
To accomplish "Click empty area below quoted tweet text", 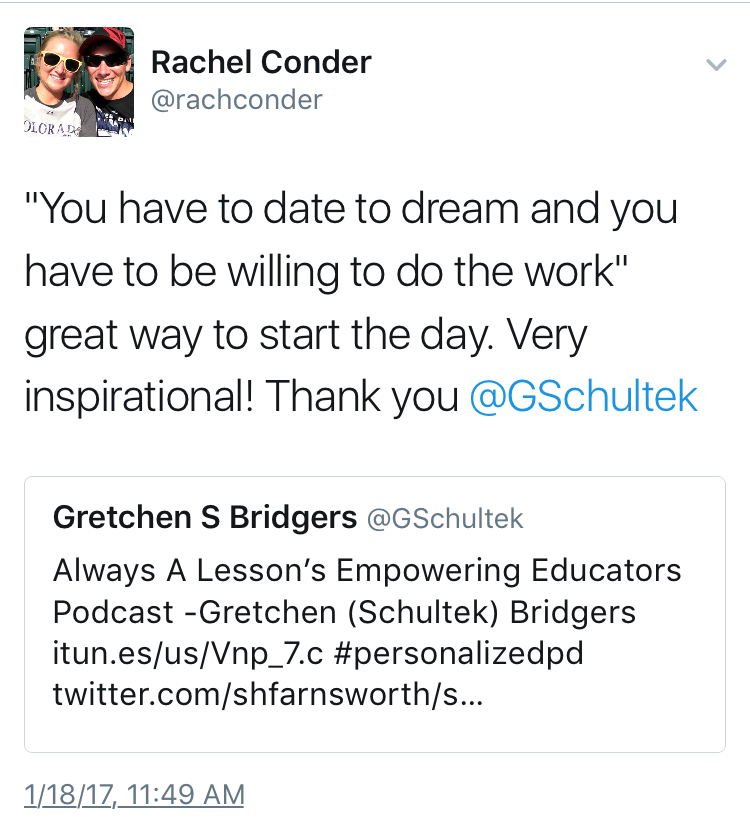I will point(374,731).
